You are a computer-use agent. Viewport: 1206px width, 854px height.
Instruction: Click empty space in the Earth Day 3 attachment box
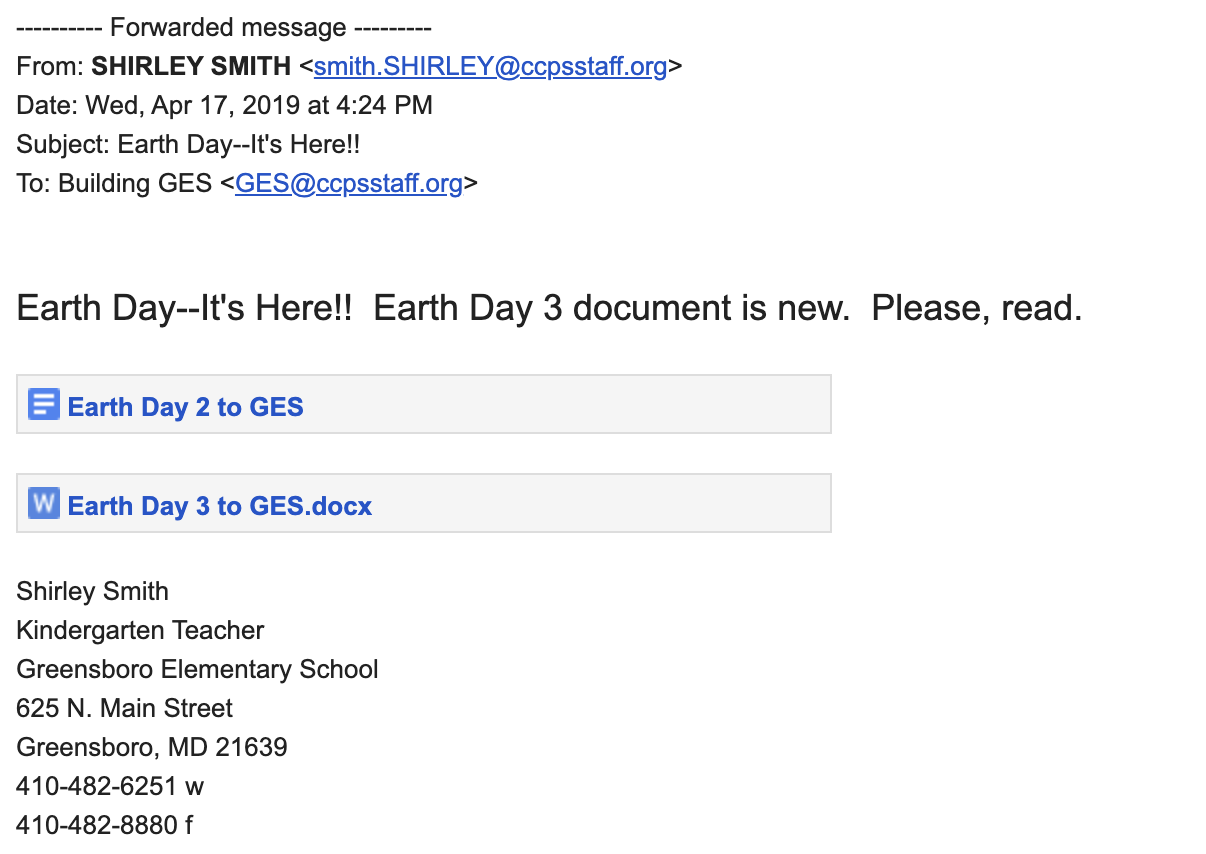click(600, 503)
